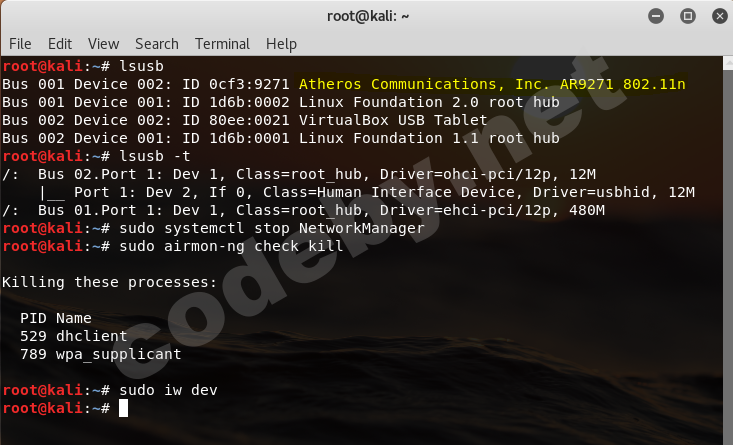
Task: Open the Edit menu
Action: [x=60, y=44]
